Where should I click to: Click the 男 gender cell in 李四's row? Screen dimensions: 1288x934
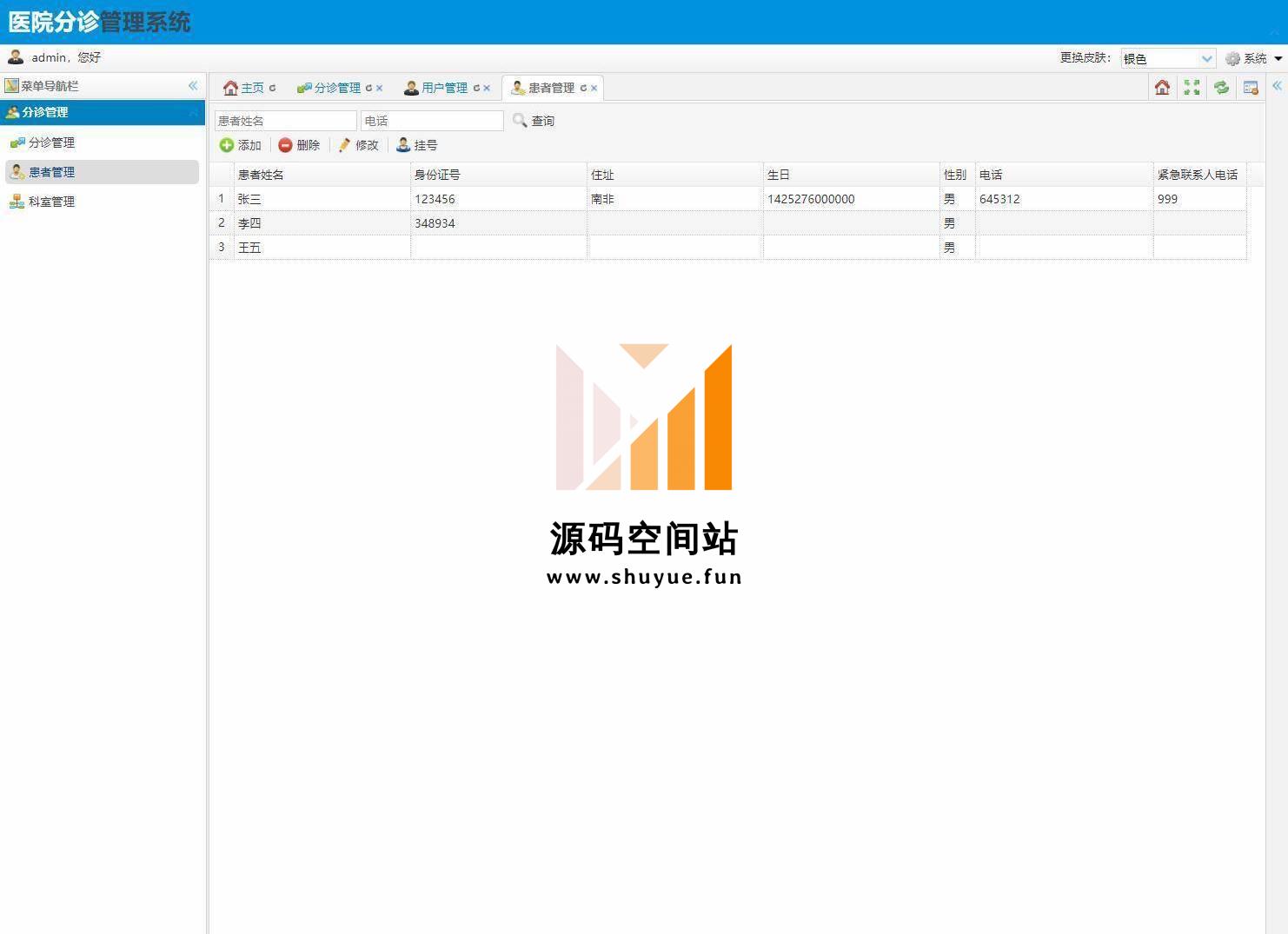(958, 223)
